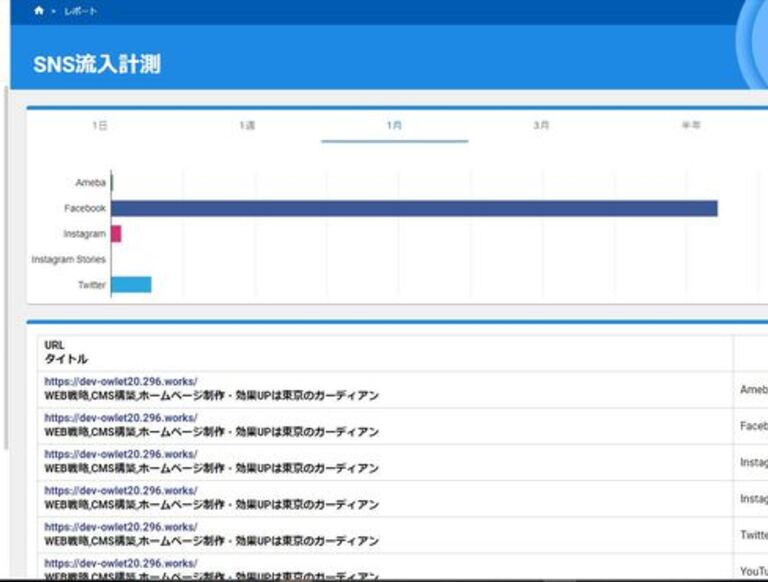Select the 1月 period tab

394,126
